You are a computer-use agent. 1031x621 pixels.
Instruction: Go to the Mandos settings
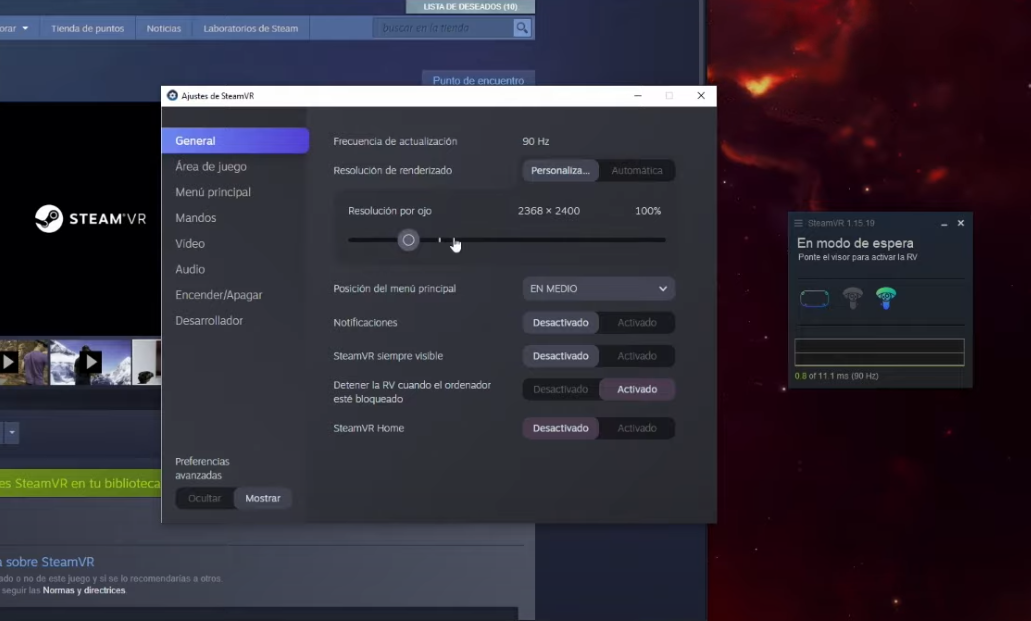pos(195,218)
